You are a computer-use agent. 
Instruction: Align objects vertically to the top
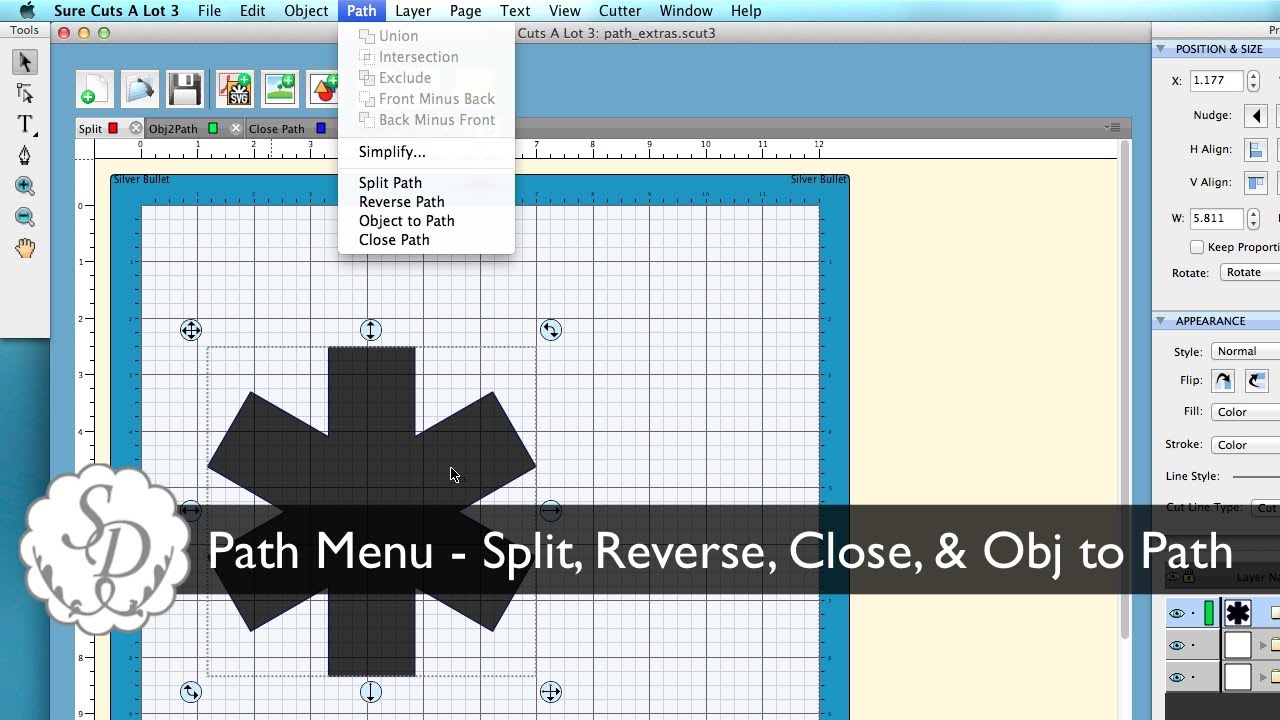[x=1257, y=183]
